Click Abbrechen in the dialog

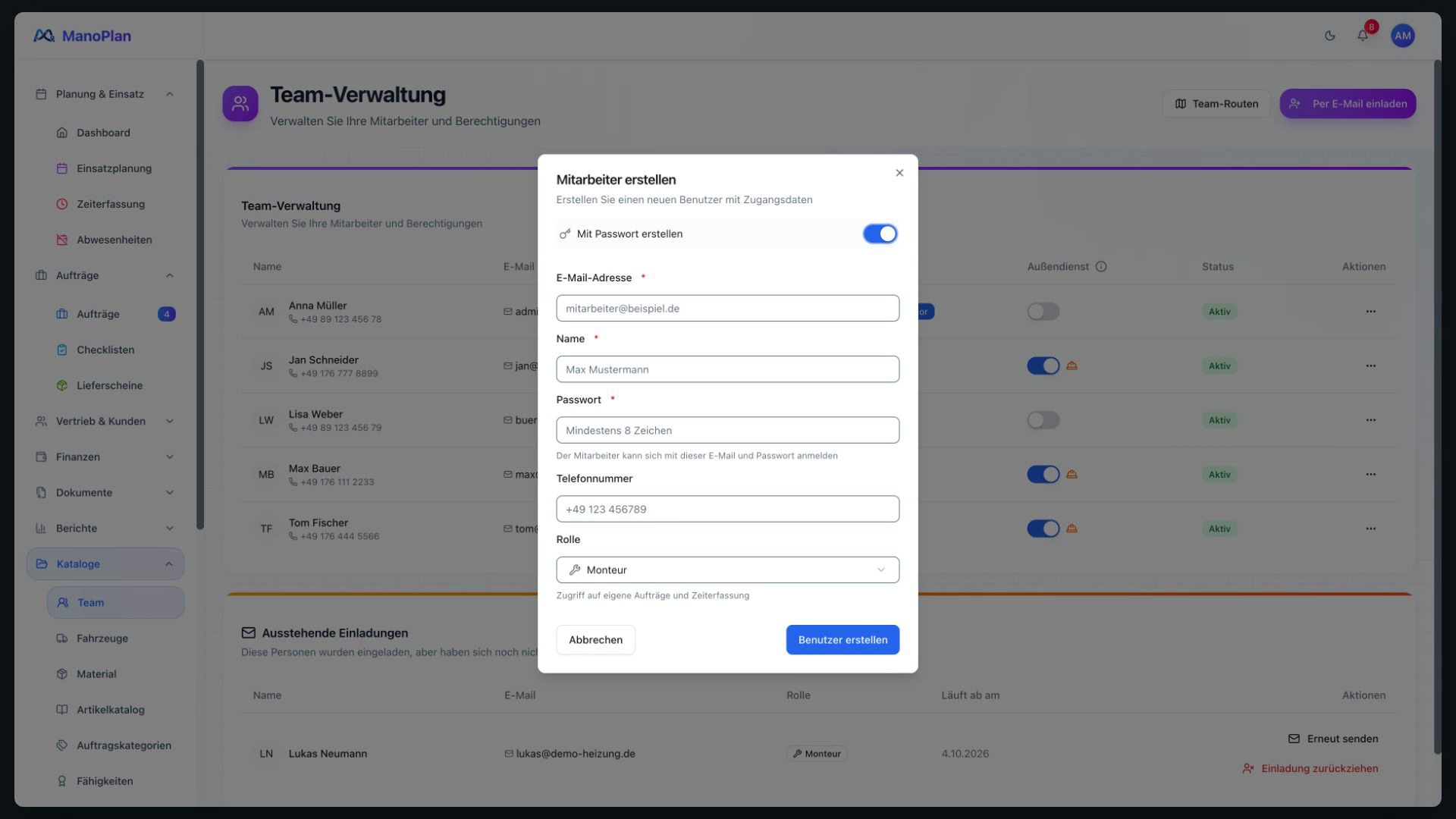click(595, 640)
